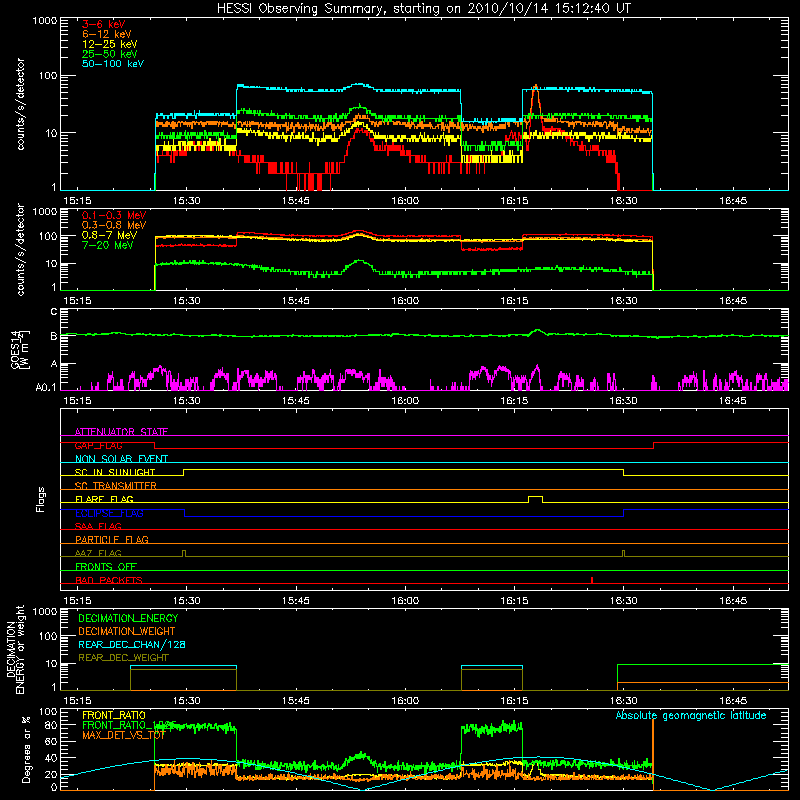Select the 12-25 keV legend label
The width and height of the screenshot is (800, 800).
coord(110,44)
